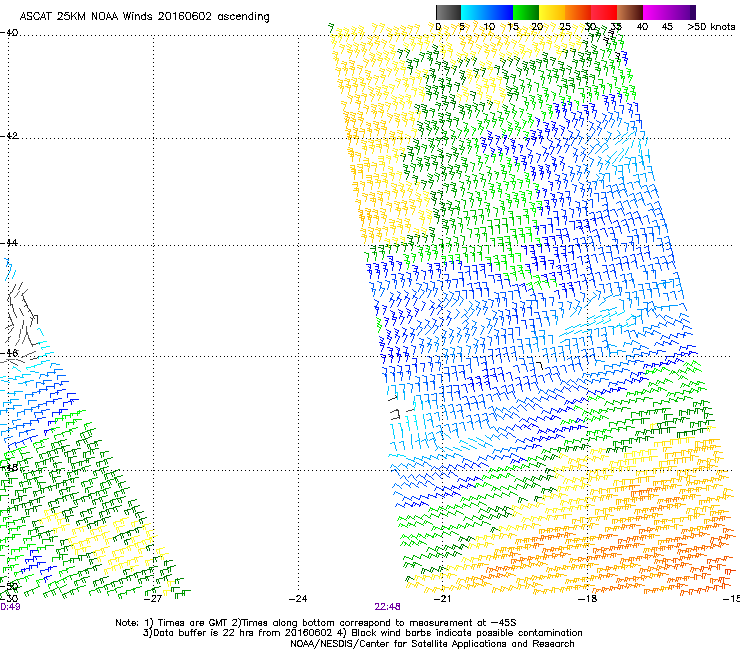This screenshot has width=740, height=650.
Task: Click the "NOAA/NESDIS/Center for Satellite Applications and Research" credit
Action: point(432,644)
